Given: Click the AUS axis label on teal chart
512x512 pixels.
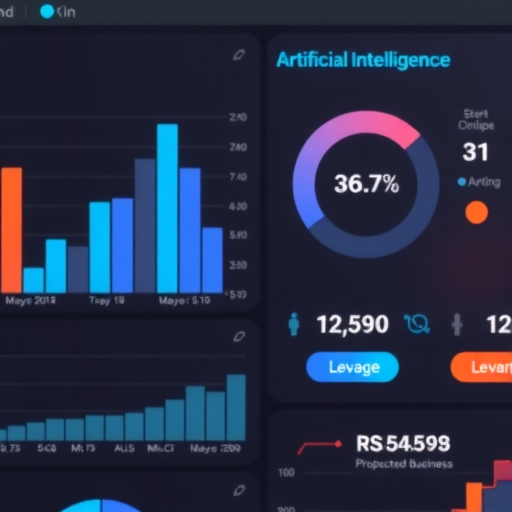Looking at the screenshot, I should (124, 448).
